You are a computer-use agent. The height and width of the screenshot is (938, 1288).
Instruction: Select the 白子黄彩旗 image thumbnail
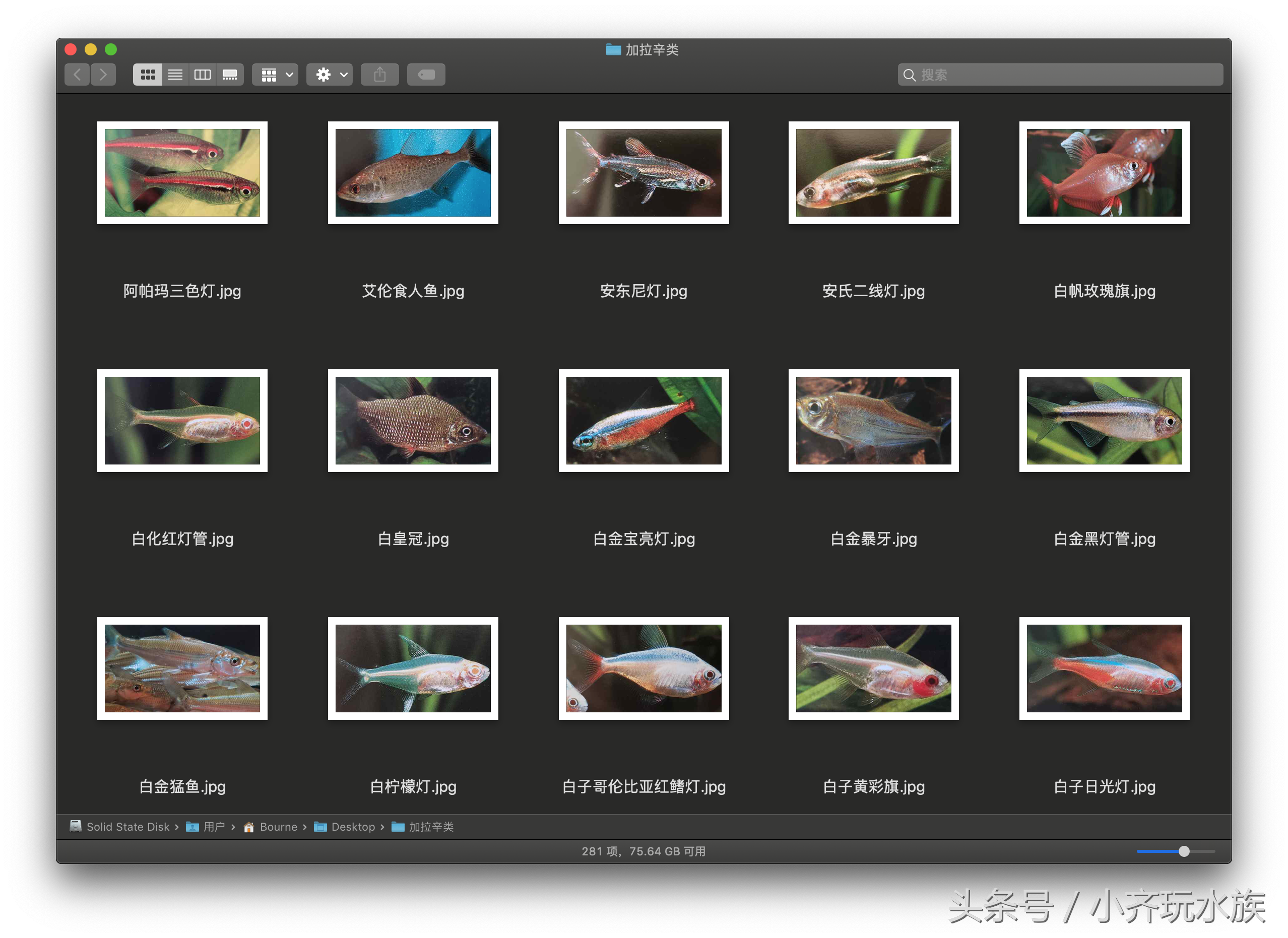873,668
